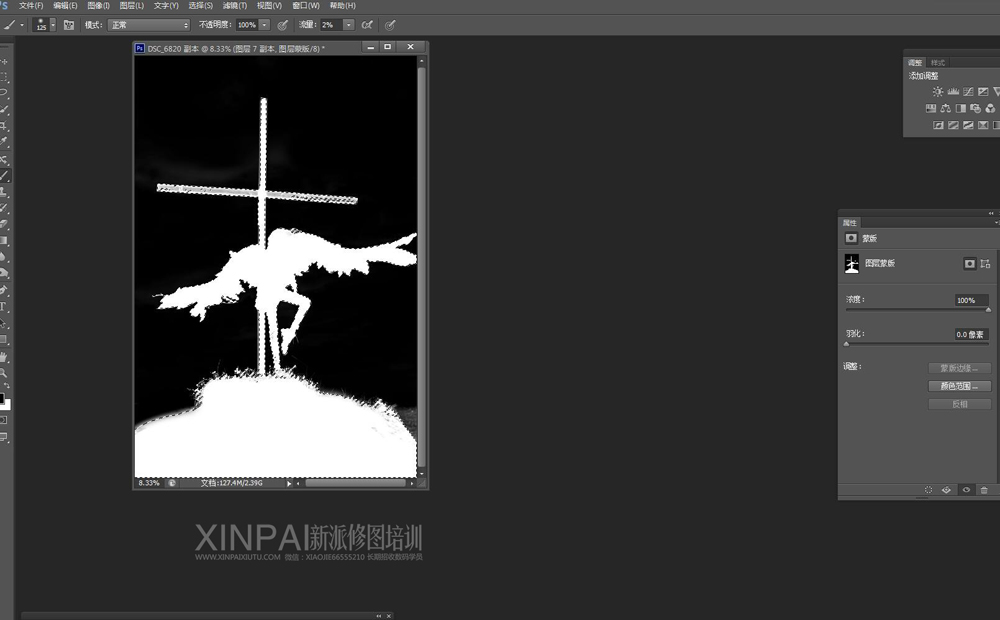Viewport: 1000px width, 620px height.
Task: Select the Eraser tool
Action: pyautogui.click(x=4, y=225)
